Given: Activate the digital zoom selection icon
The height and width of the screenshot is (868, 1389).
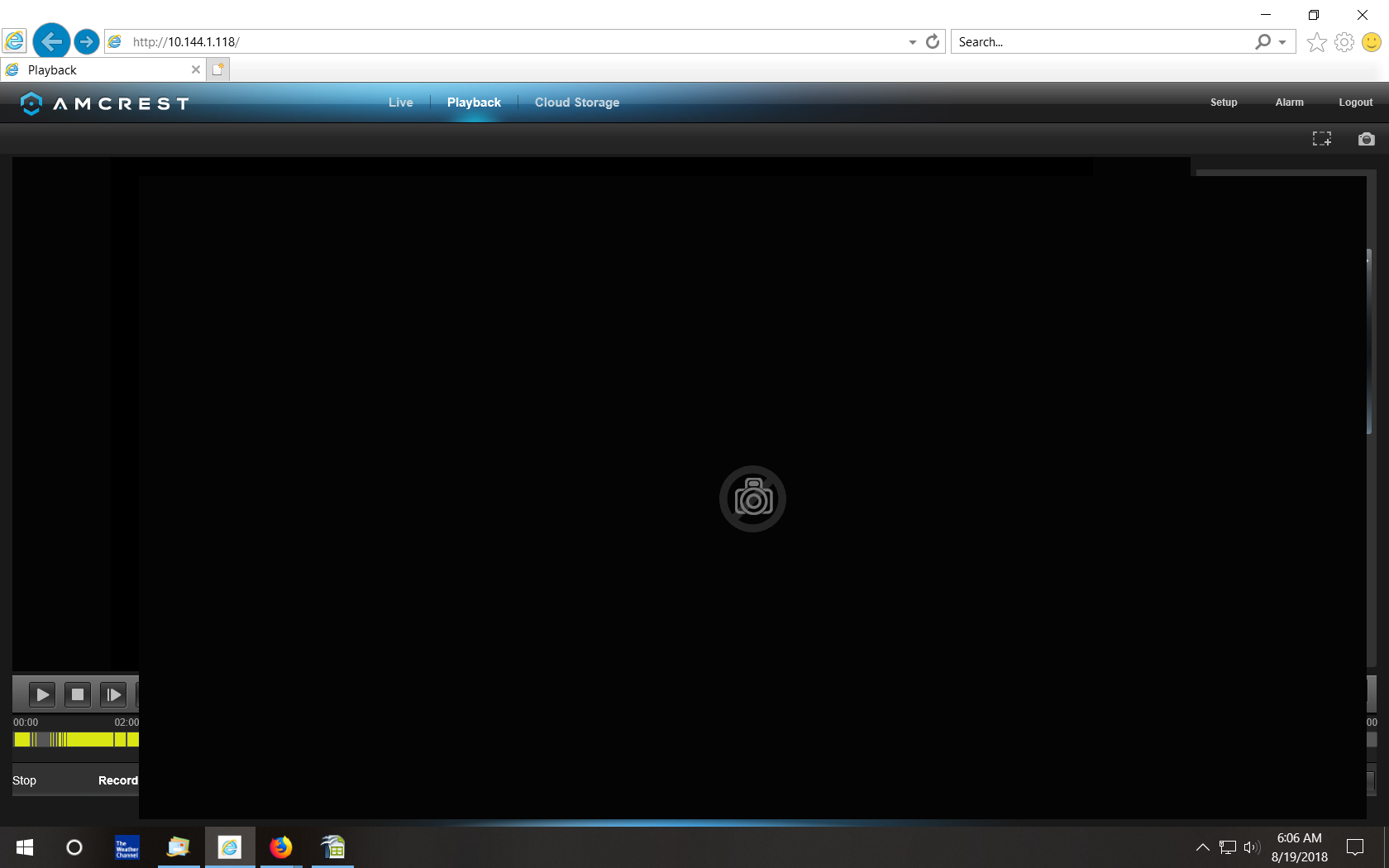Looking at the screenshot, I should pos(1322,139).
